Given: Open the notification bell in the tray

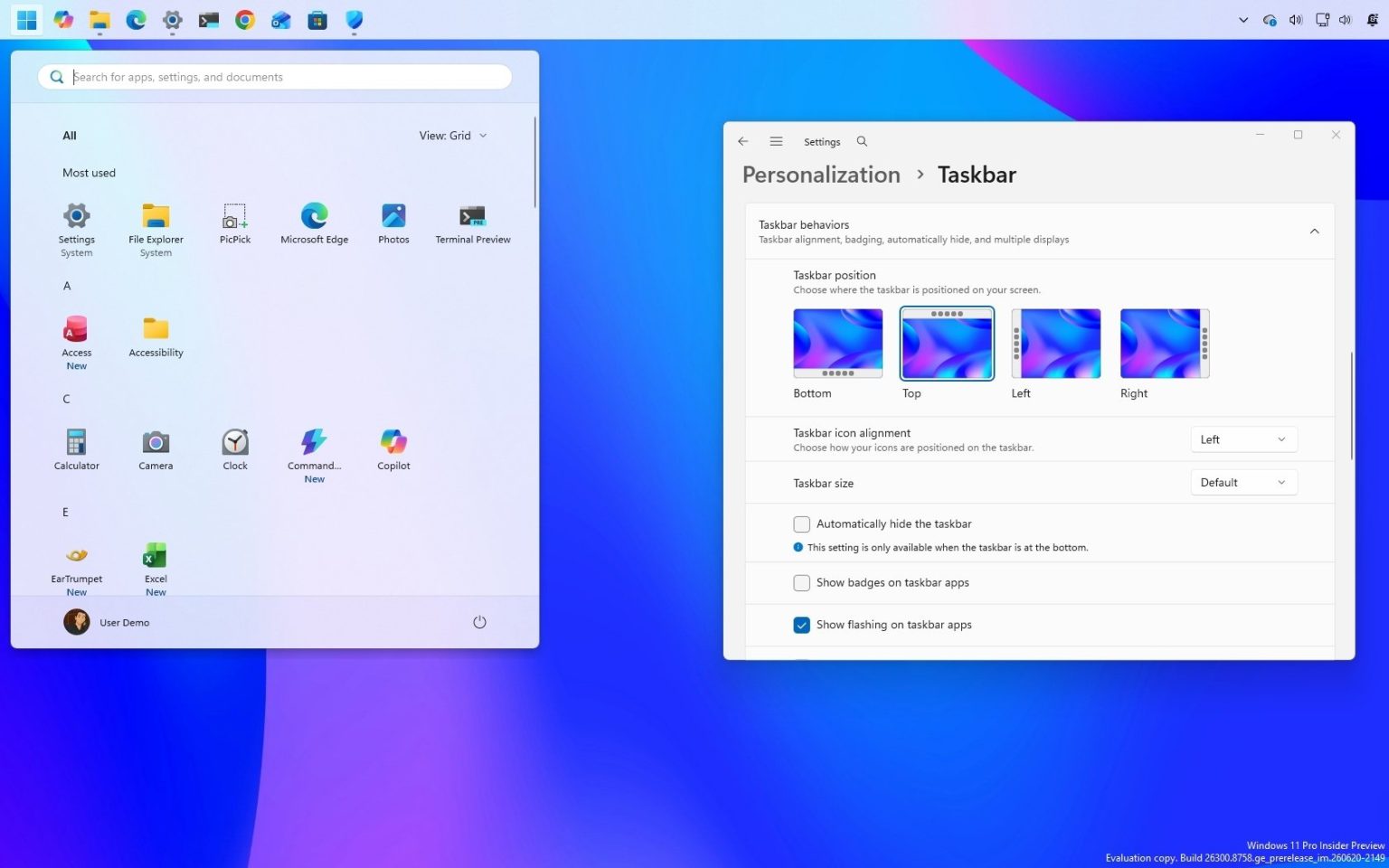Looking at the screenshot, I should click(x=1373, y=20).
